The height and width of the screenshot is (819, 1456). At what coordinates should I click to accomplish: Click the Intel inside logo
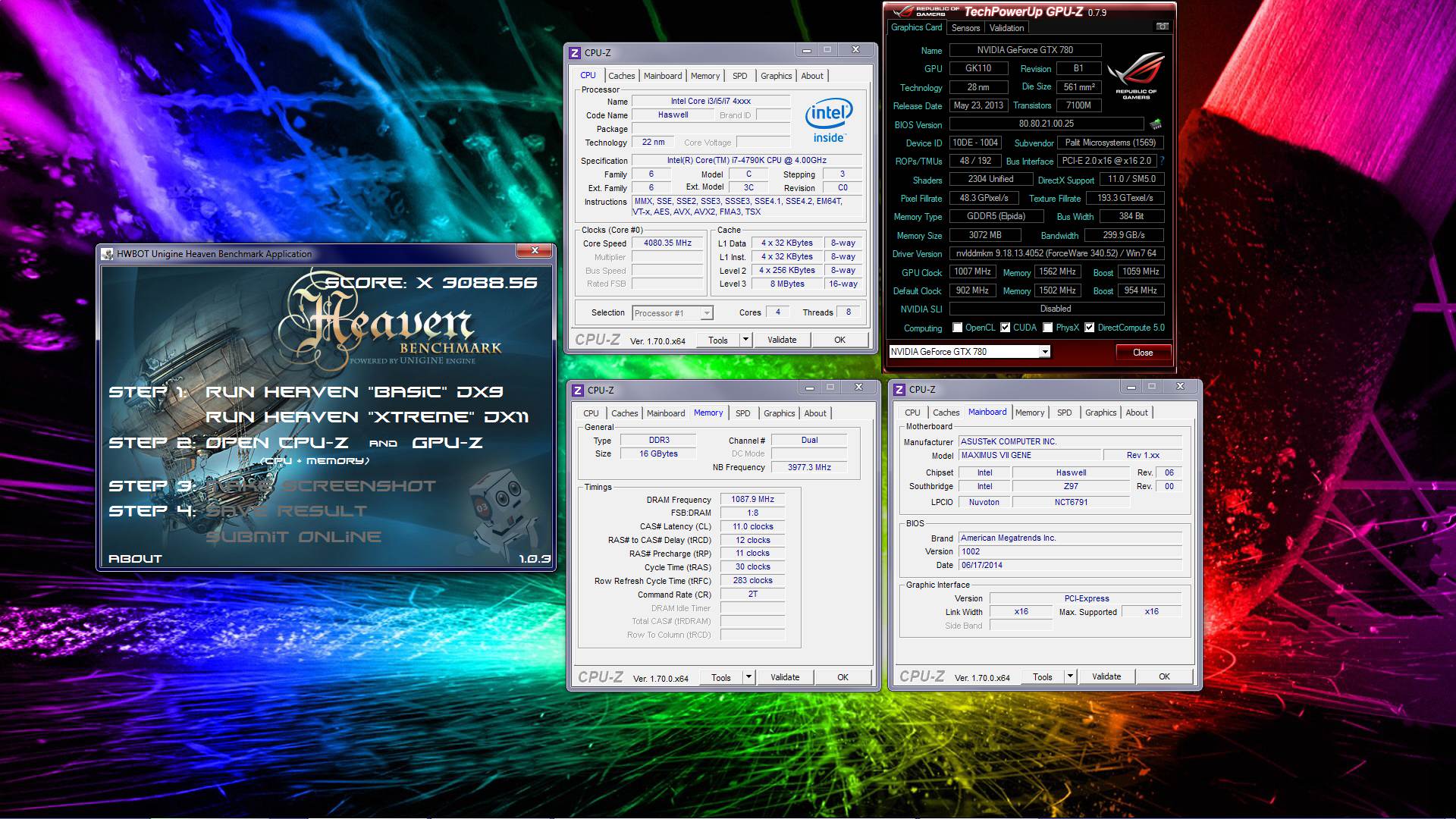point(828,121)
